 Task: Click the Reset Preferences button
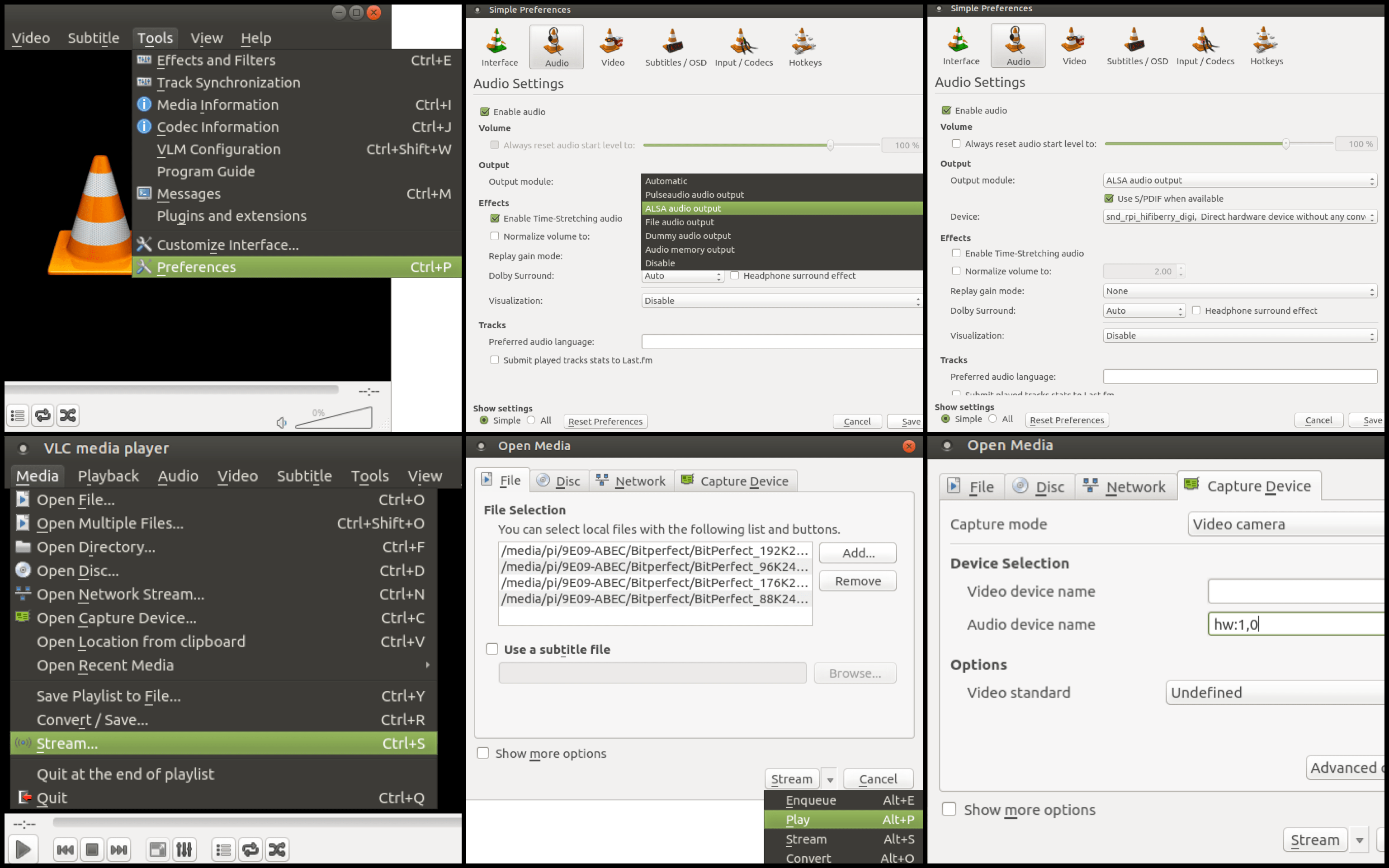[605, 421]
